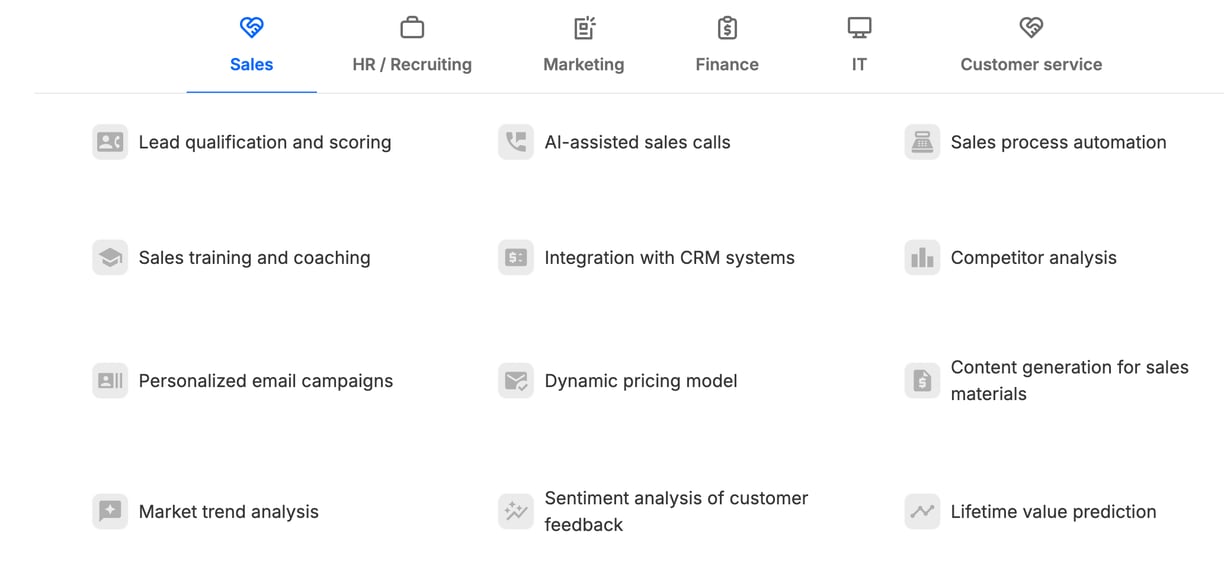Click the Content generation document icon

(922, 381)
